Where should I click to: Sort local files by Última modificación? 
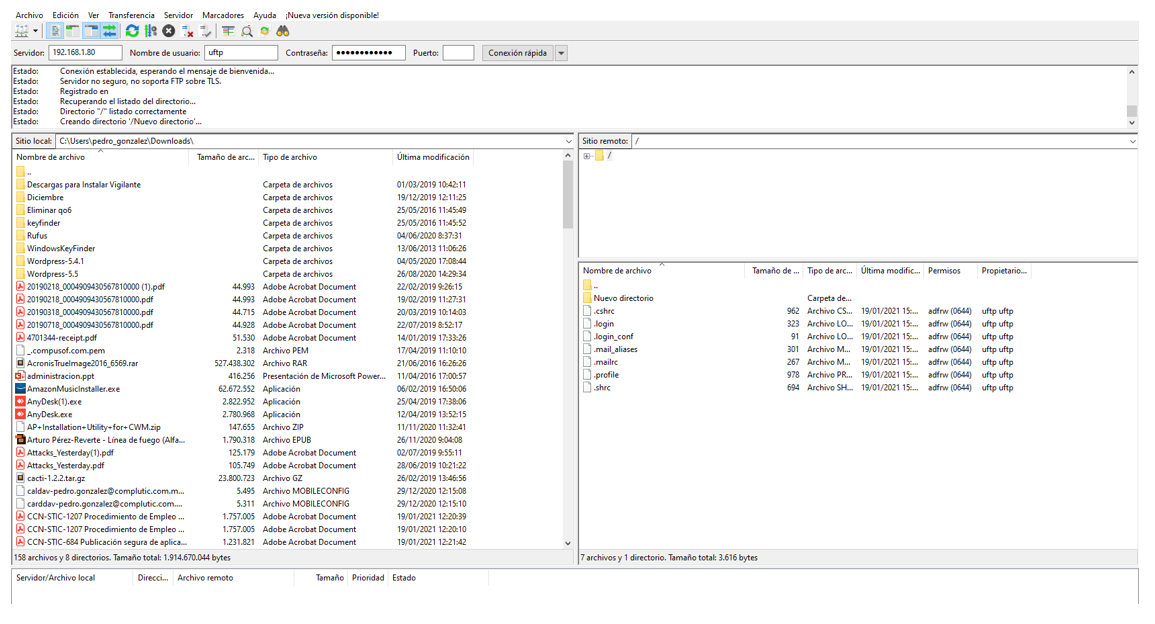pos(433,157)
